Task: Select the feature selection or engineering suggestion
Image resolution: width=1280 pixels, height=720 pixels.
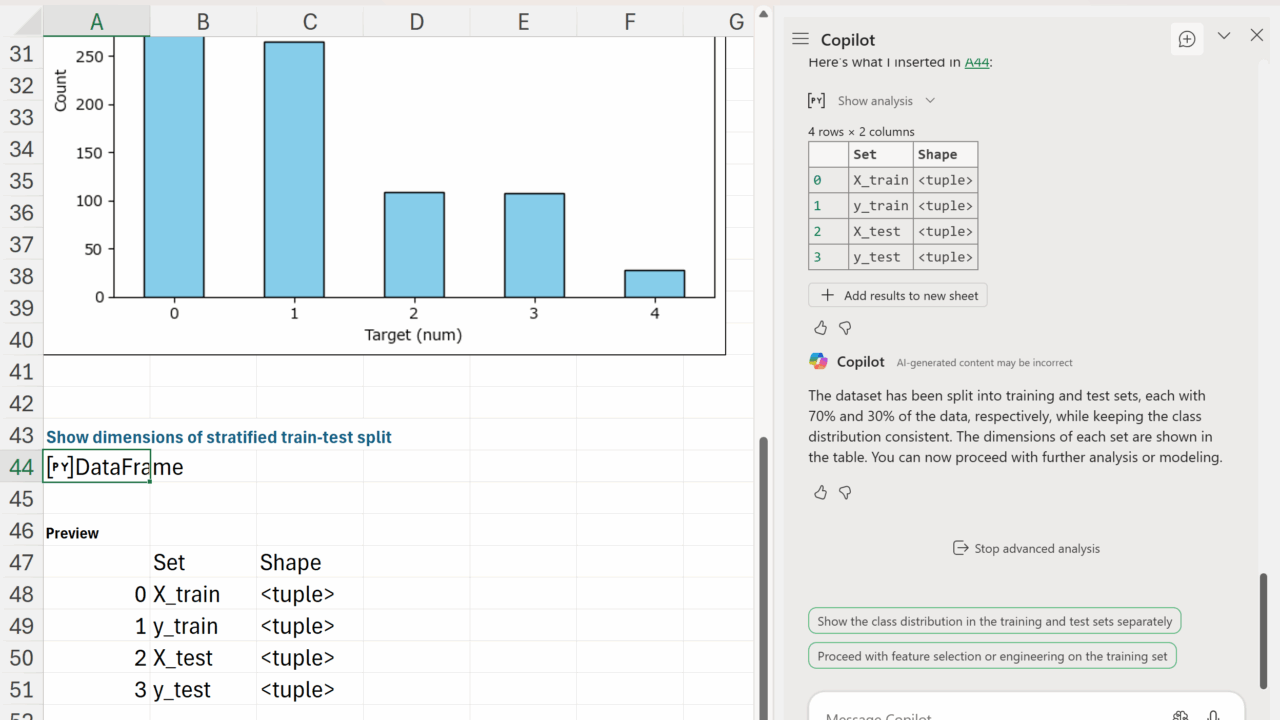Action: (992, 656)
